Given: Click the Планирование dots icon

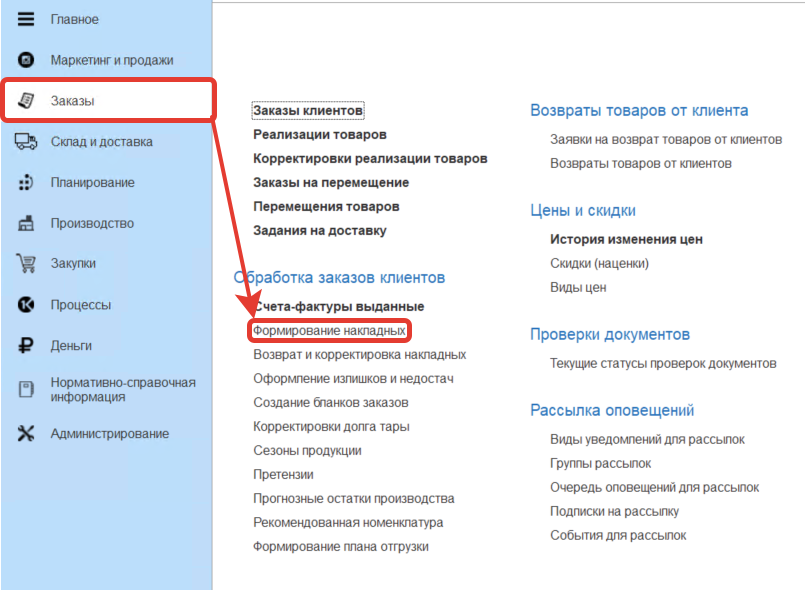Looking at the screenshot, I should [x=26, y=182].
